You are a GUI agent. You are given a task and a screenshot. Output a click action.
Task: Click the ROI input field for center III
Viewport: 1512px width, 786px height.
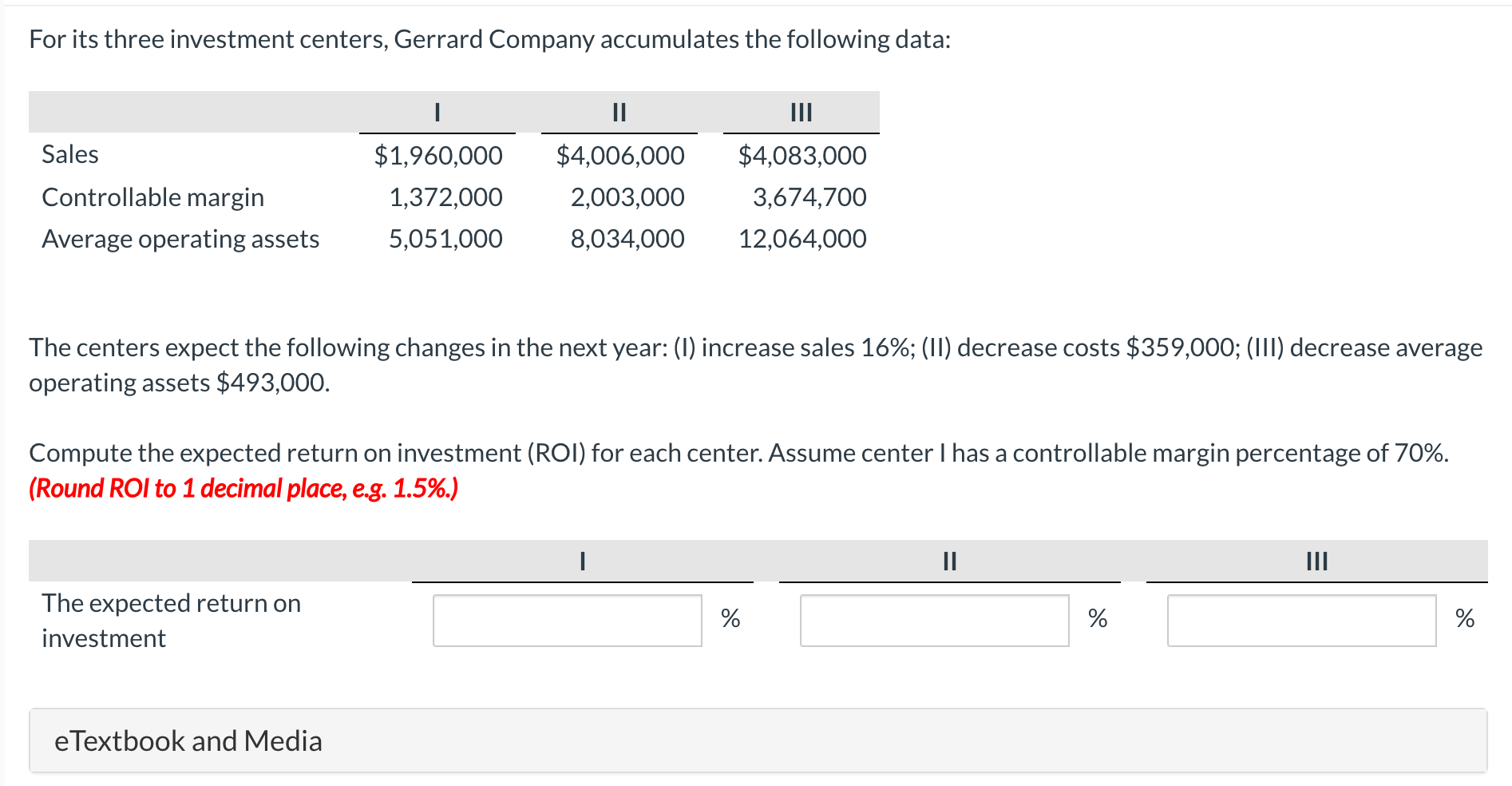pyautogui.click(x=1301, y=619)
